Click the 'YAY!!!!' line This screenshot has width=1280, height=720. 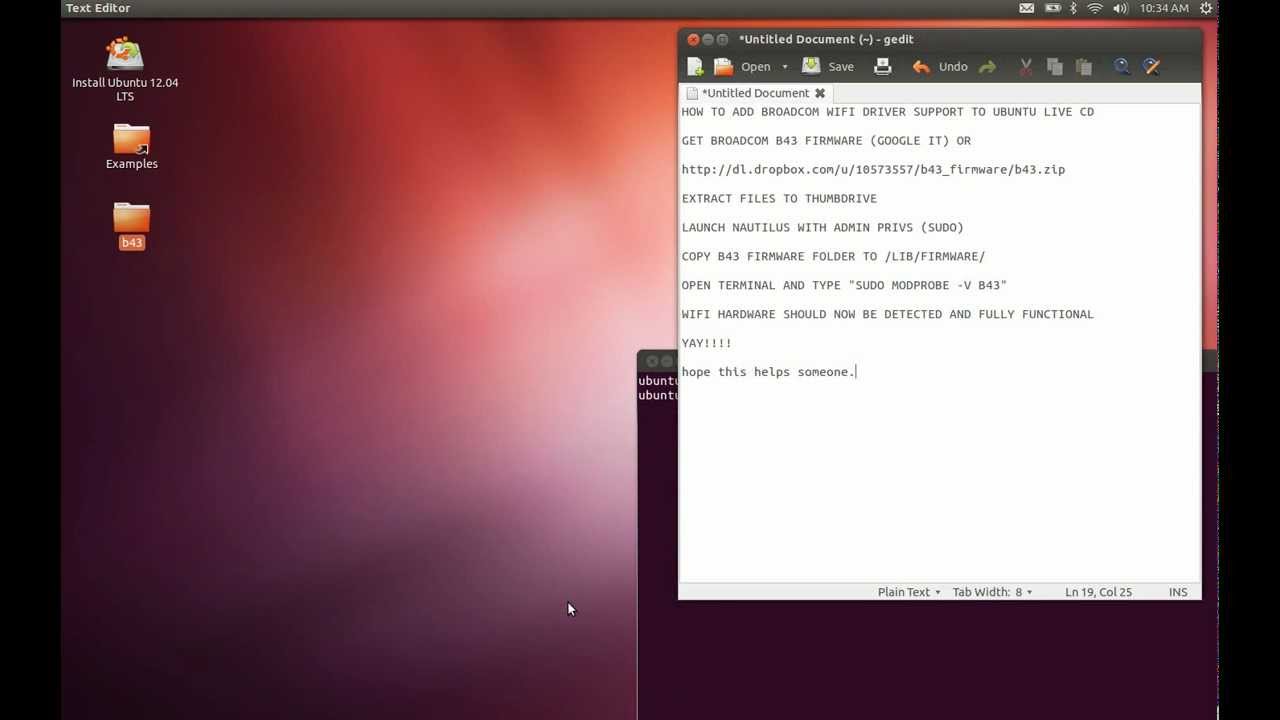[x=707, y=344]
